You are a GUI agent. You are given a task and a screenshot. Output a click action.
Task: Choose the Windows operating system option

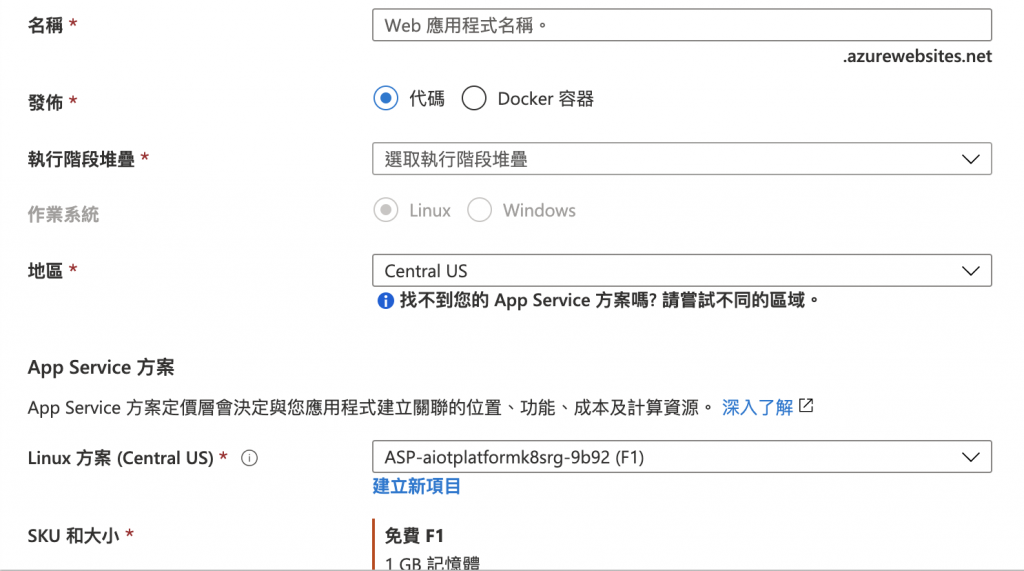(479, 210)
